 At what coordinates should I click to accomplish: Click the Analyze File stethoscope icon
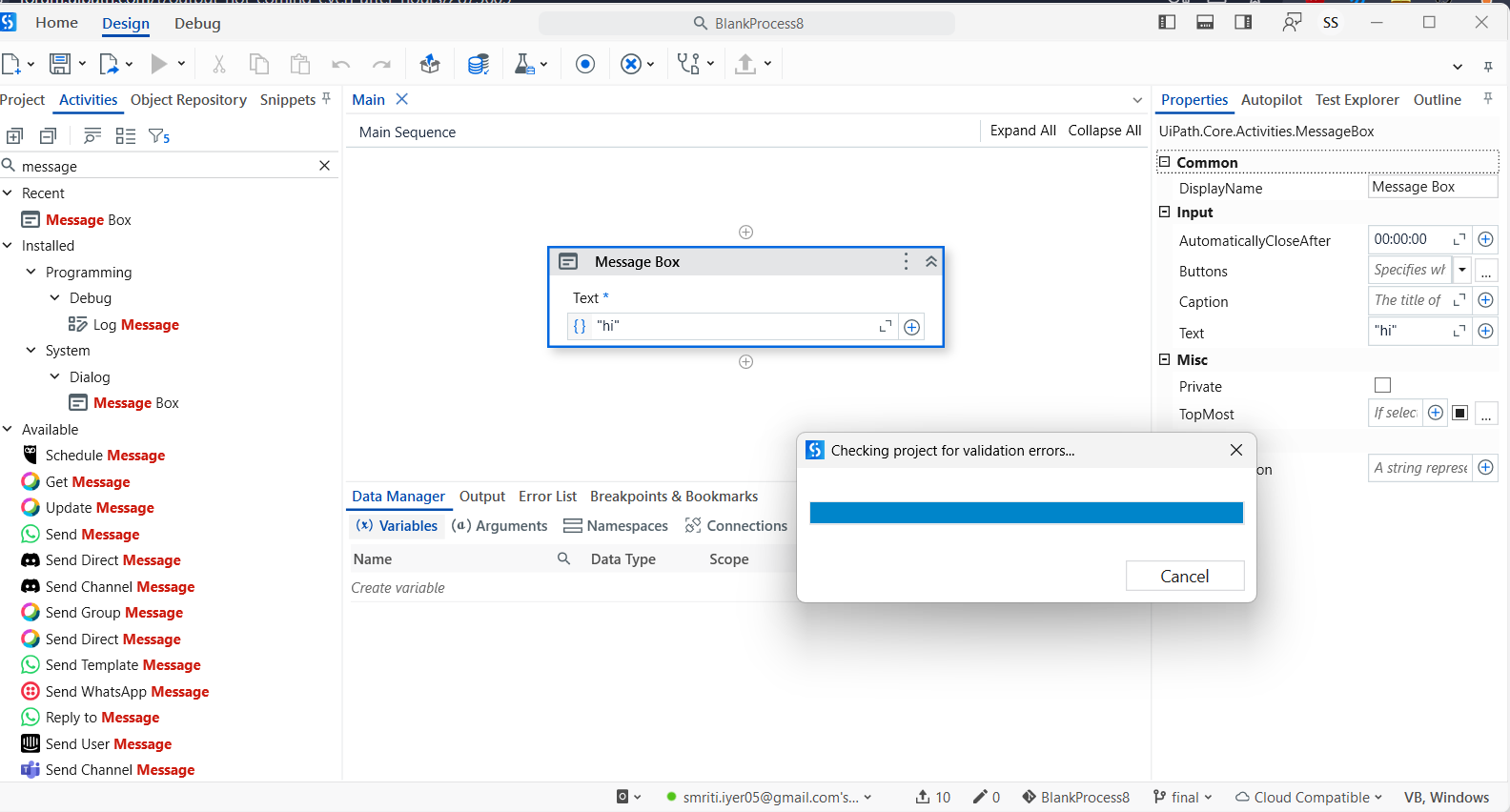click(x=688, y=64)
